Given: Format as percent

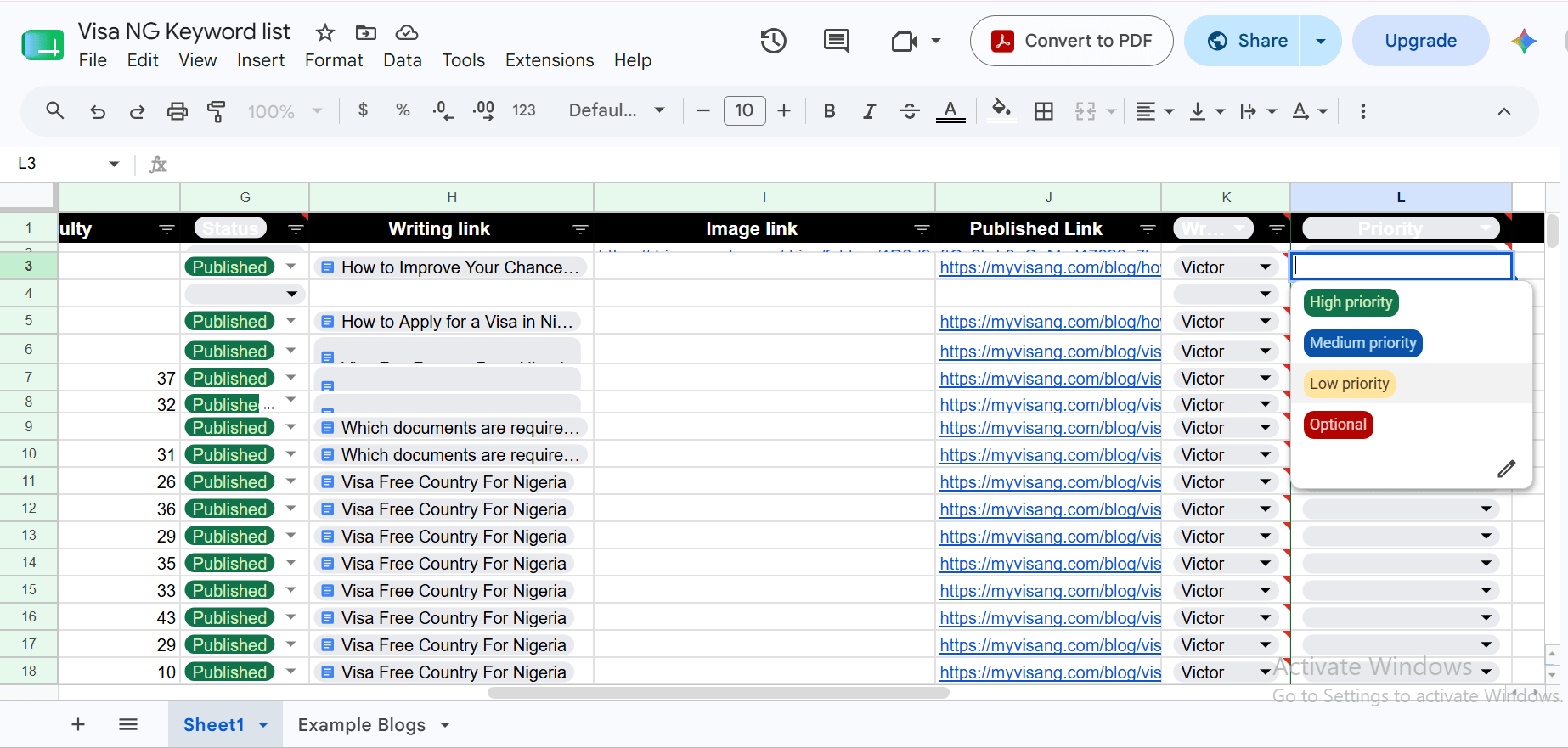Looking at the screenshot, I should [403, 110].
